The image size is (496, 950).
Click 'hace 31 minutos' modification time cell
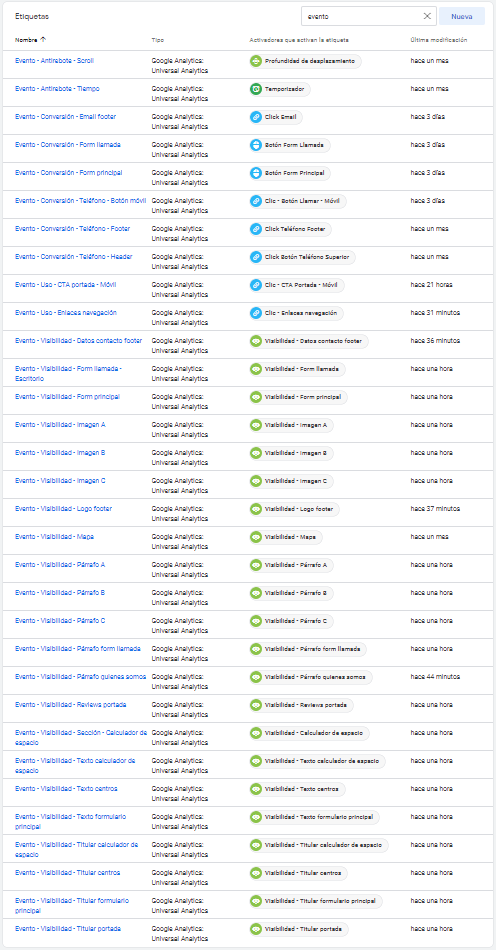pyautogui.click(x=435, y=313)
